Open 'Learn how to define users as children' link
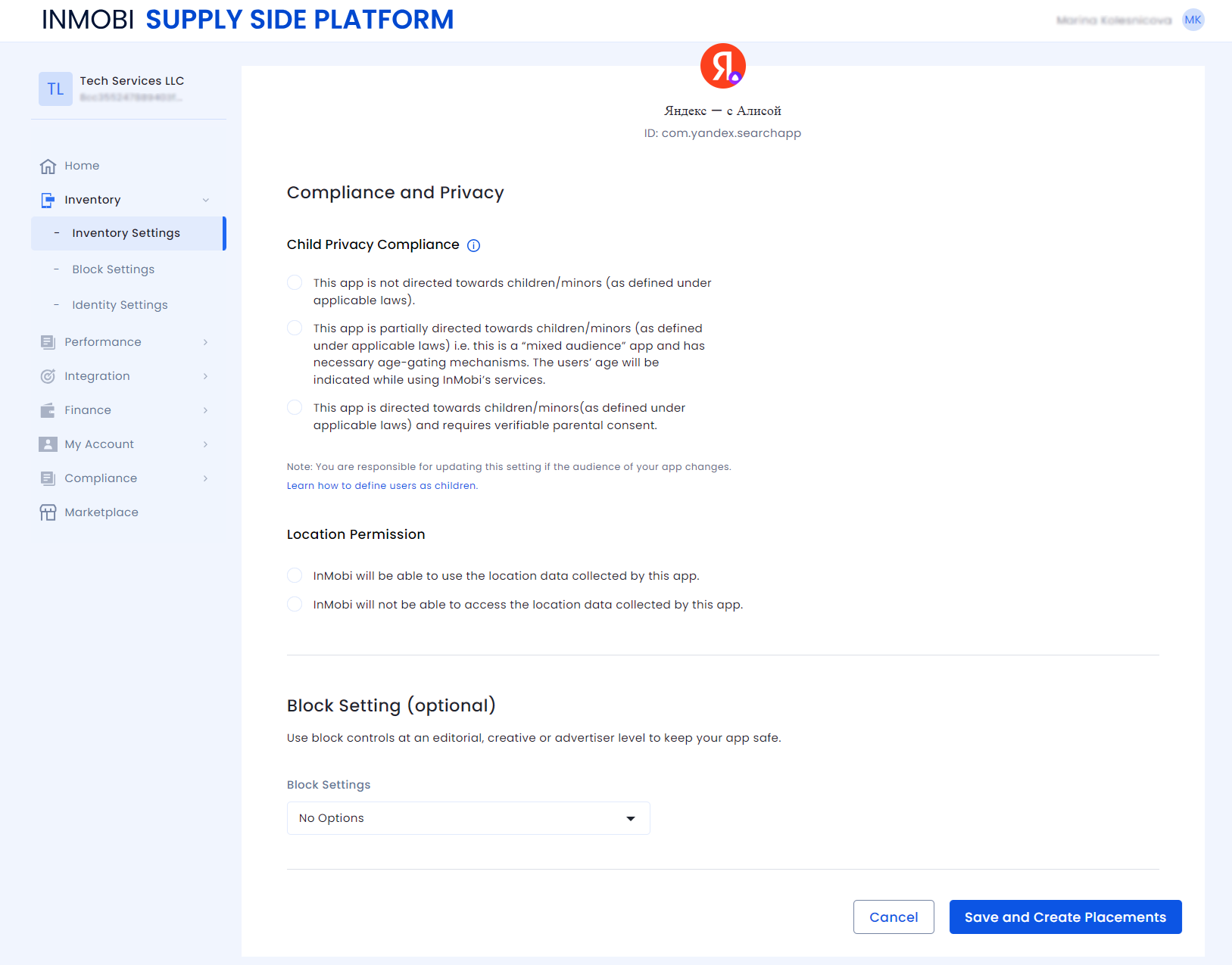The image size is (1232, 965). point(382,486)
